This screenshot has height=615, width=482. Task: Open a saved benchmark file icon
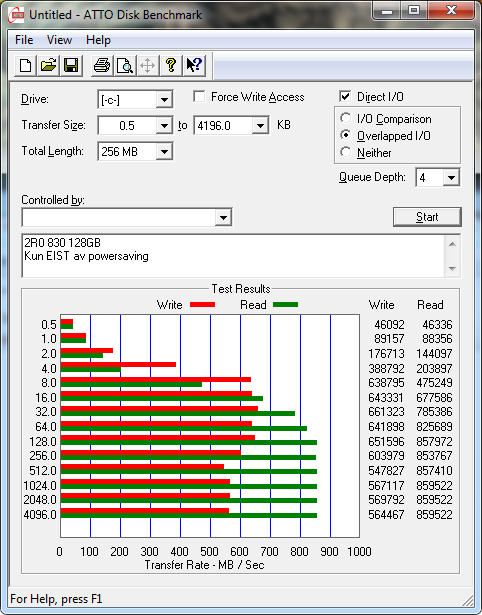[x=48, y=66]
